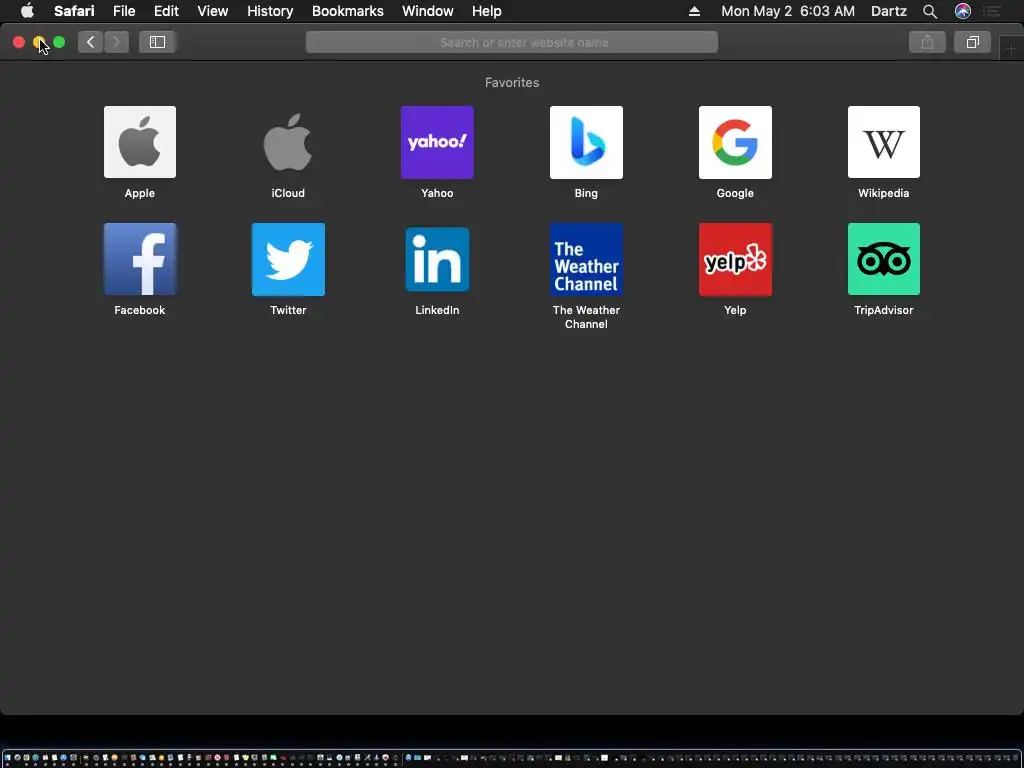Click the eject icon in menu bar
This screenshot has height=768, width=1024.
(694, 11)
